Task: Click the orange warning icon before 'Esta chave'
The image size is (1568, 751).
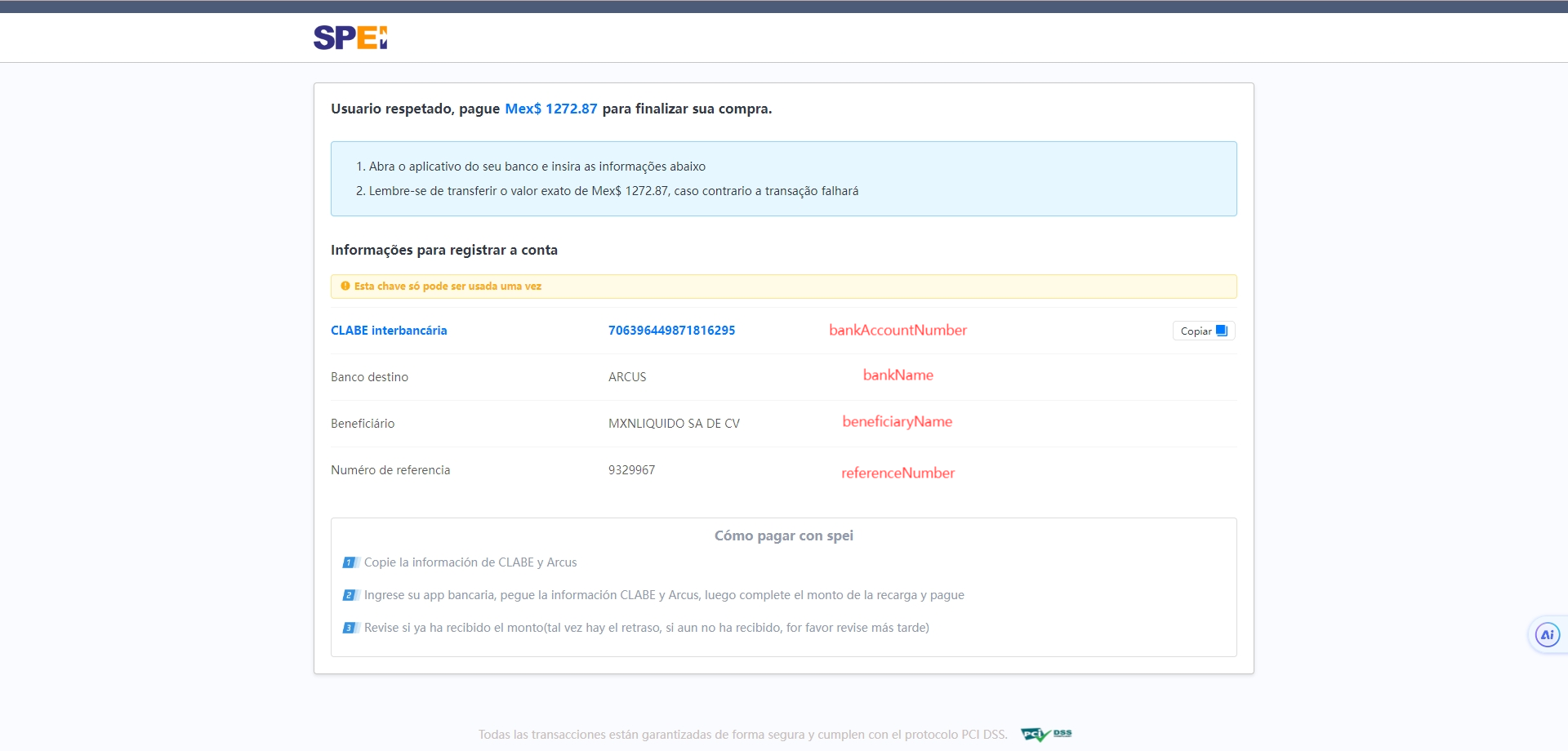Action: pyautogui.click(x=345, y=286)
